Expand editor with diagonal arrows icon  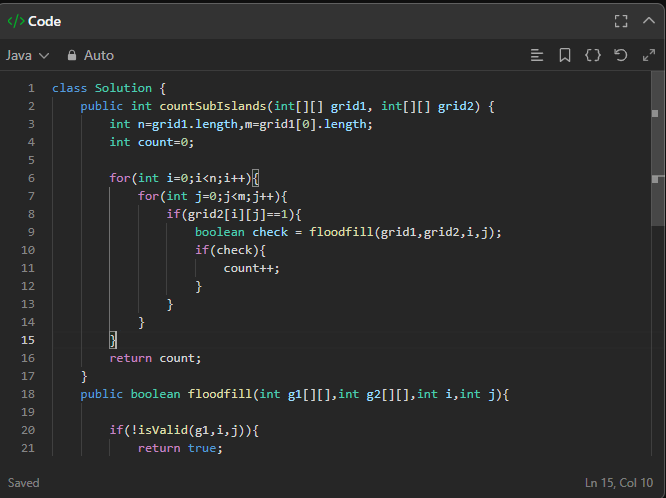(649, 55)
